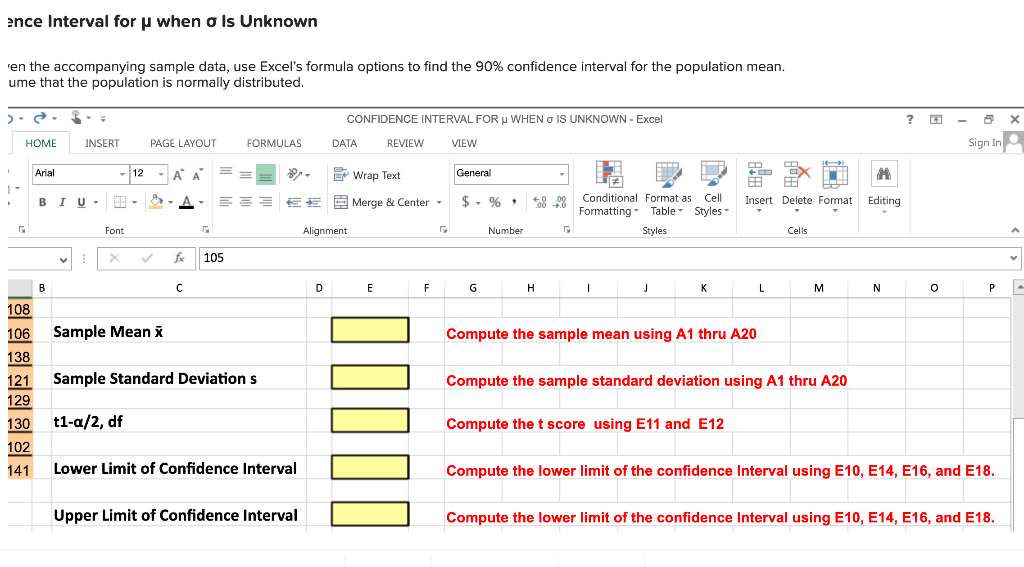Click Ribbon Display Options icon

point(936,120)
